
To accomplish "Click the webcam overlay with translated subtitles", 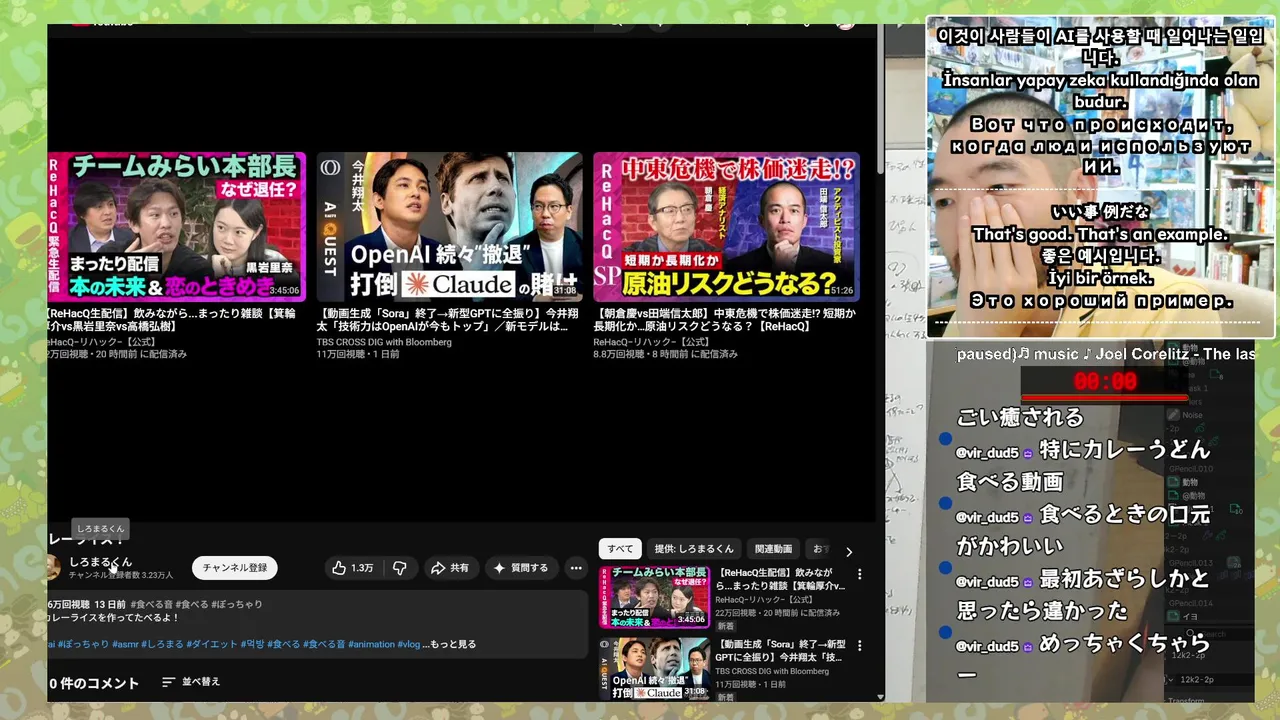I will pos(1100,177).
